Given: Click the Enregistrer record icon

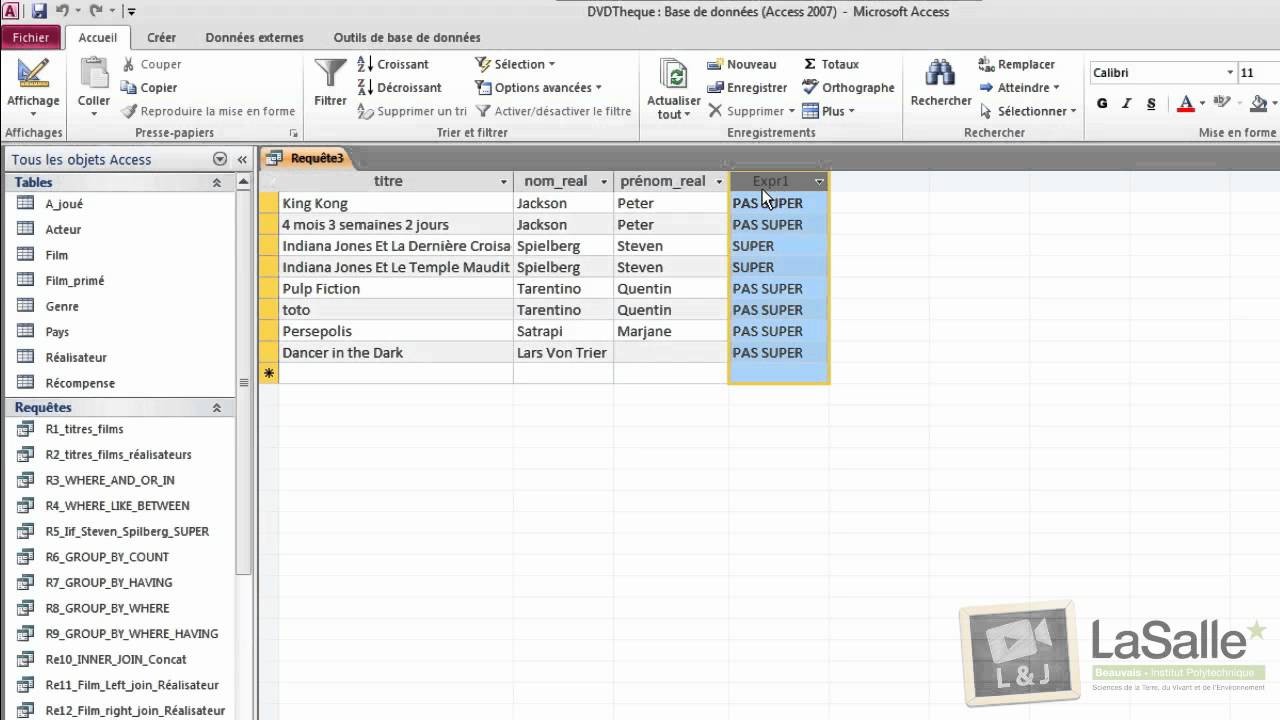Looking at the screenshot, I should click(715, 88).
